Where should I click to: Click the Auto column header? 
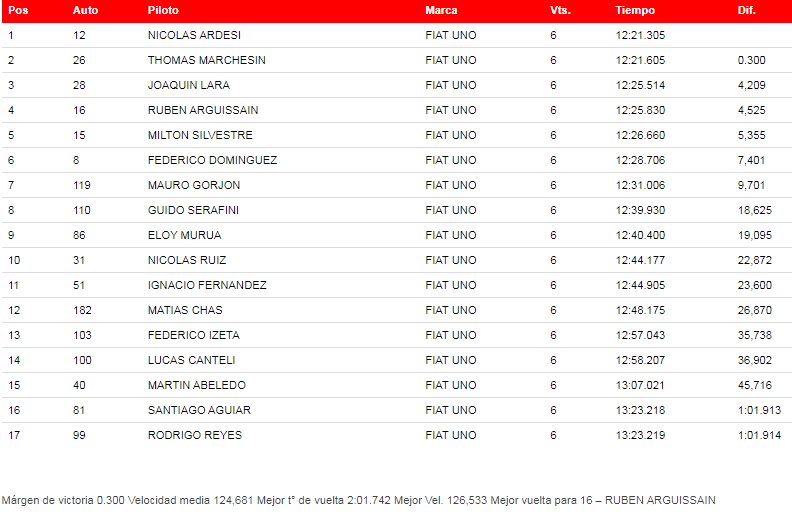coord(85,10)
